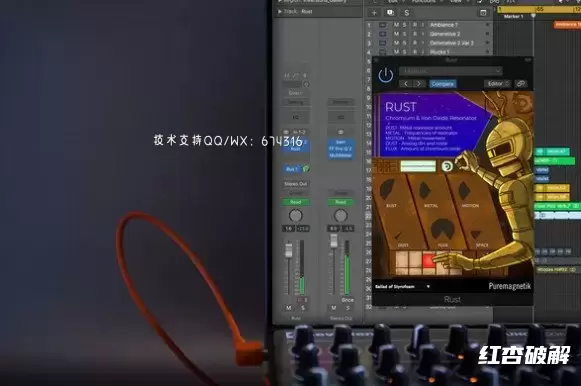581x386 pixels.
Task: Click the pan knob on Rust channel strip
Action: click(x=295, y=216)
